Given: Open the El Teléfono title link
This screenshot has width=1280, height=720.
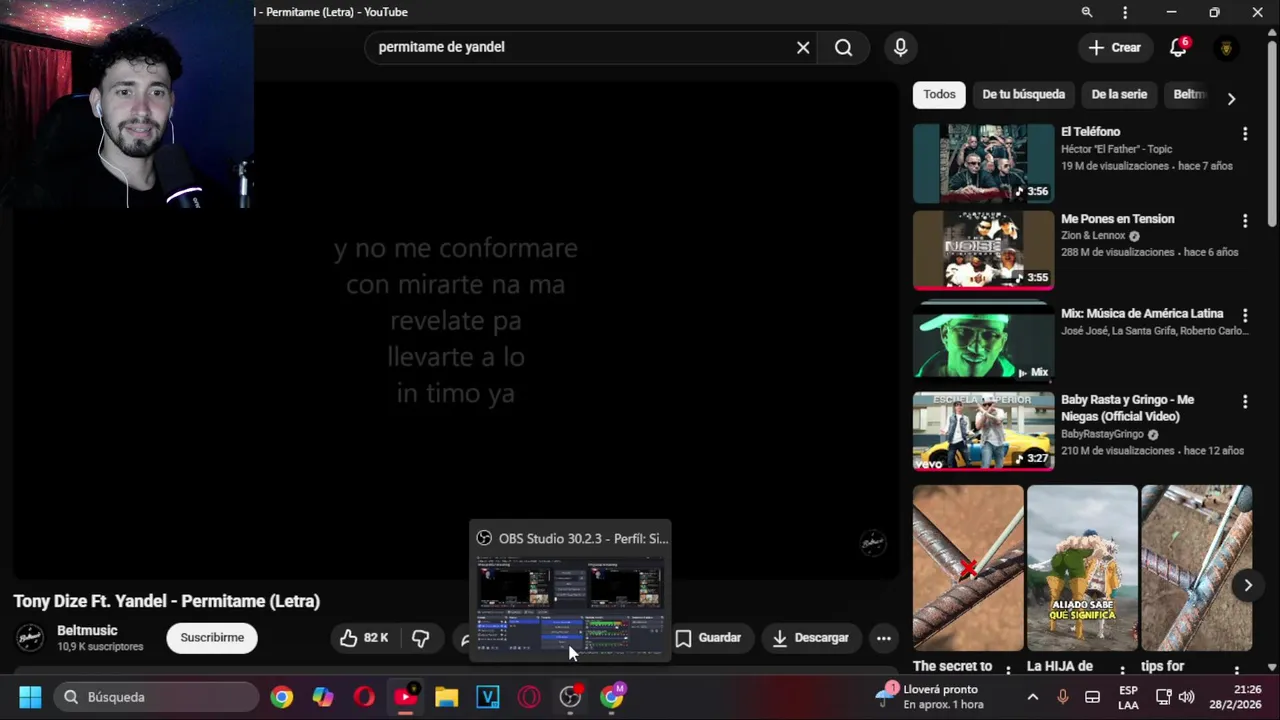Looking at the screenshot, I should (1090, 132).
